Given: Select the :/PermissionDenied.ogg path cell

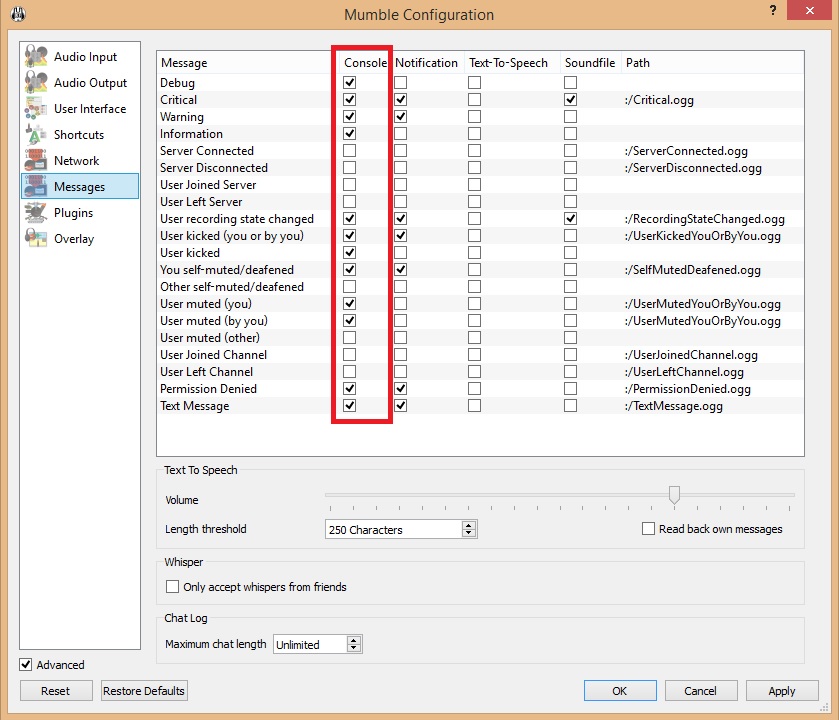Looking at the screenshot, I should [688, 389].
